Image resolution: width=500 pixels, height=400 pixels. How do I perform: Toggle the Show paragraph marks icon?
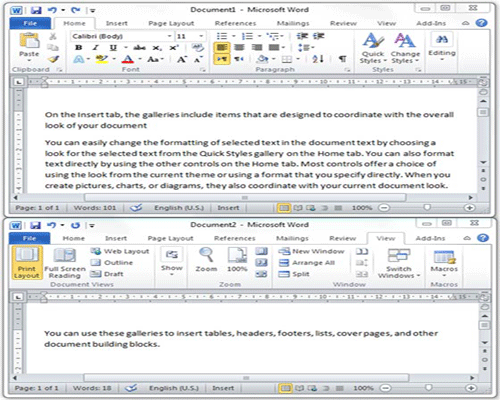click(342, 59)
